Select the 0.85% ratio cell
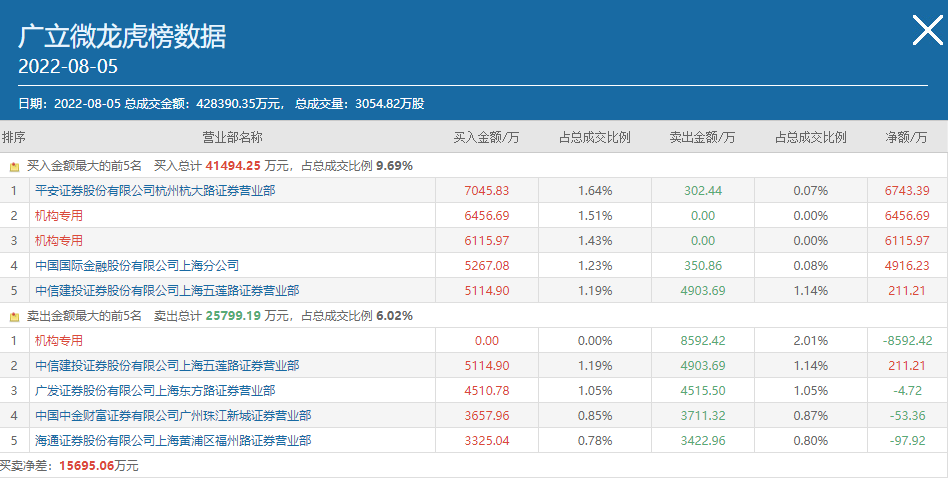The image size is (951, 480). (595, 415)
